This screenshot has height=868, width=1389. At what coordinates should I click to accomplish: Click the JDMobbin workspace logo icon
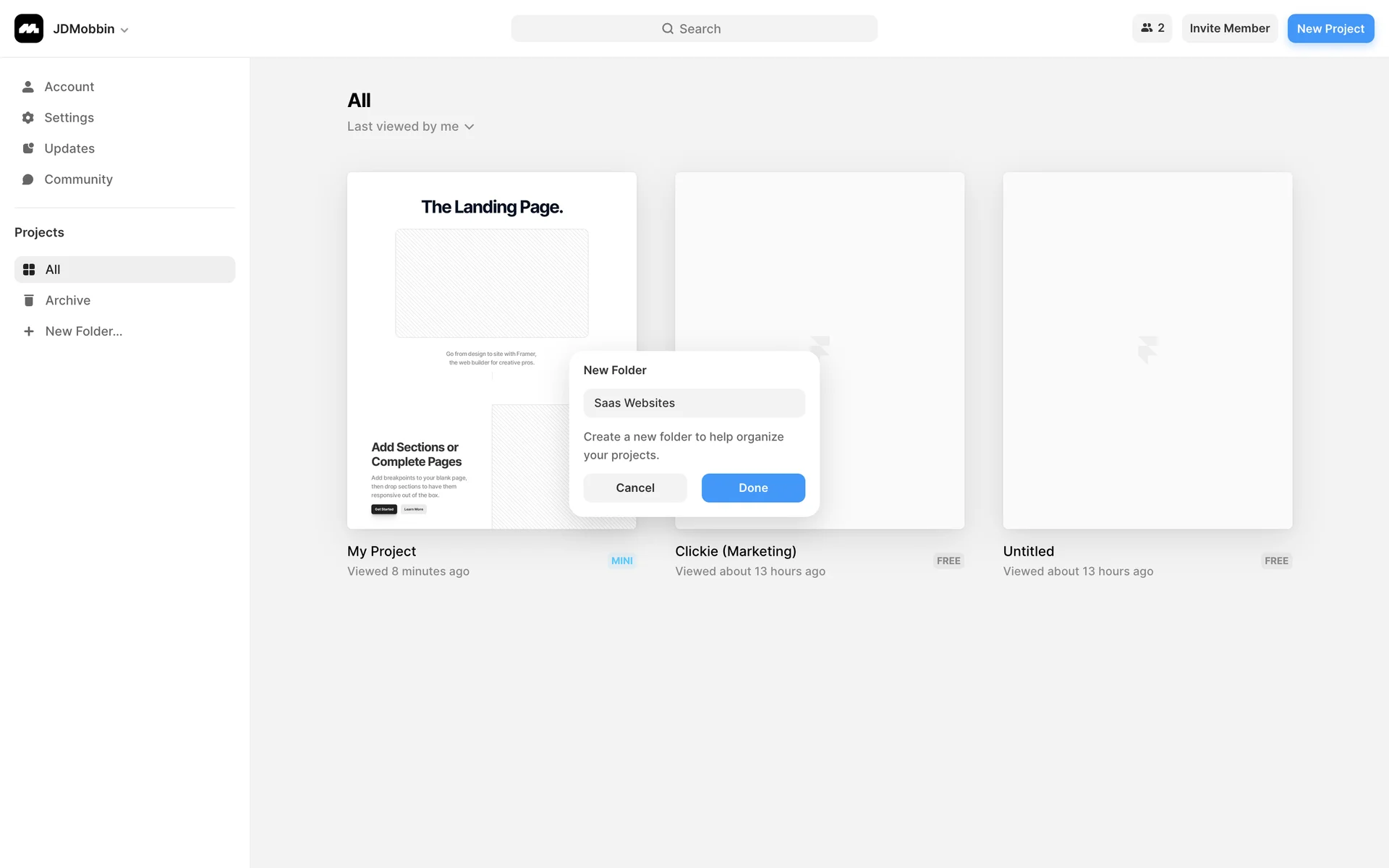point(29,29)
